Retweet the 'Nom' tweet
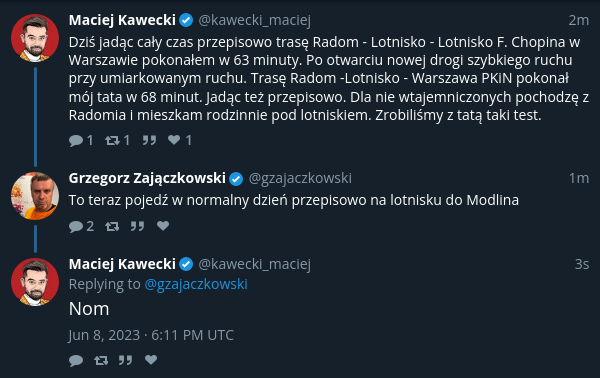 coord(101,360)
